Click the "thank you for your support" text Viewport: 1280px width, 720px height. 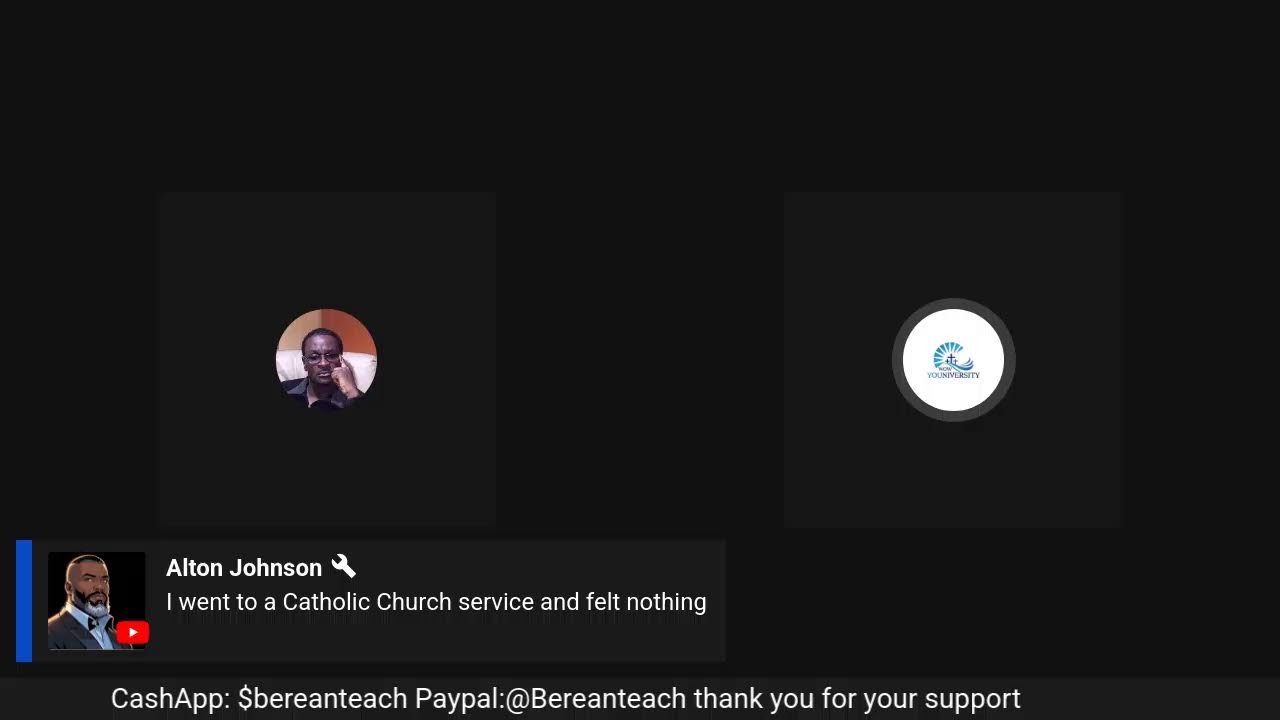[857, 698]
